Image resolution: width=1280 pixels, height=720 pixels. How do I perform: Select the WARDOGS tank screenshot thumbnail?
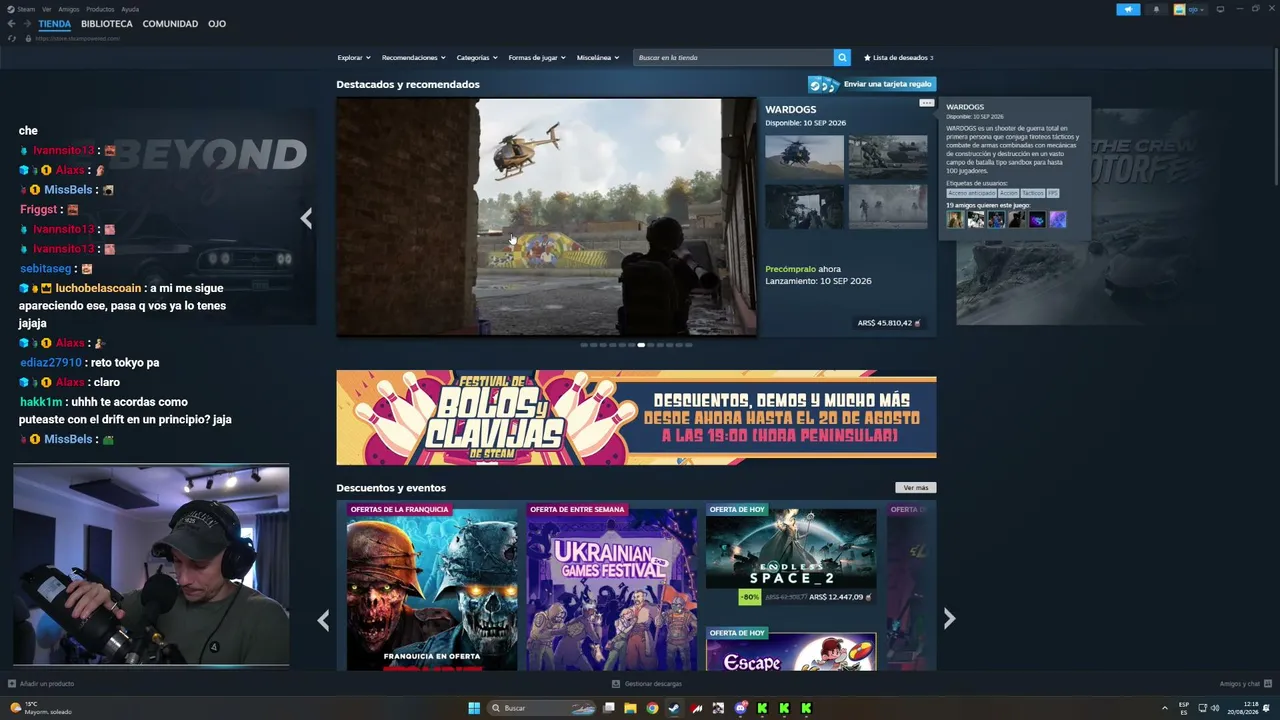pyautogui.click(x=888, y=157)
